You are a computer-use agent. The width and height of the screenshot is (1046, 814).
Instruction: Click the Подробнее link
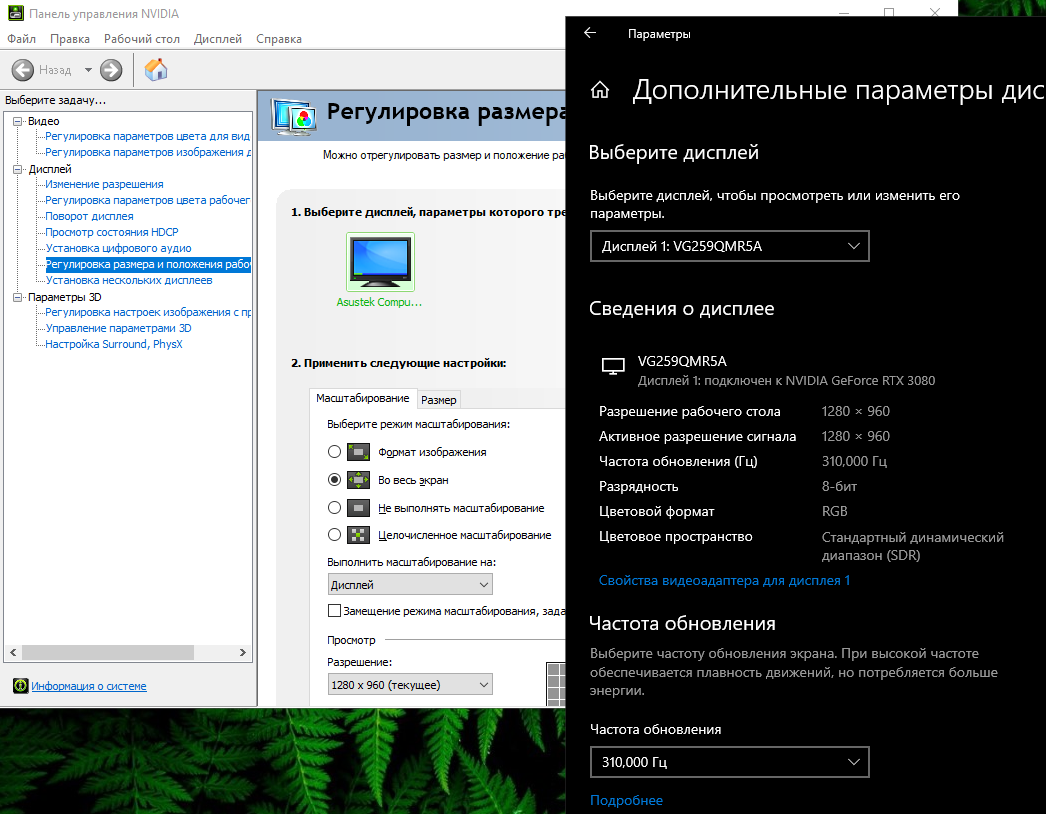click(x=626, y=800)
